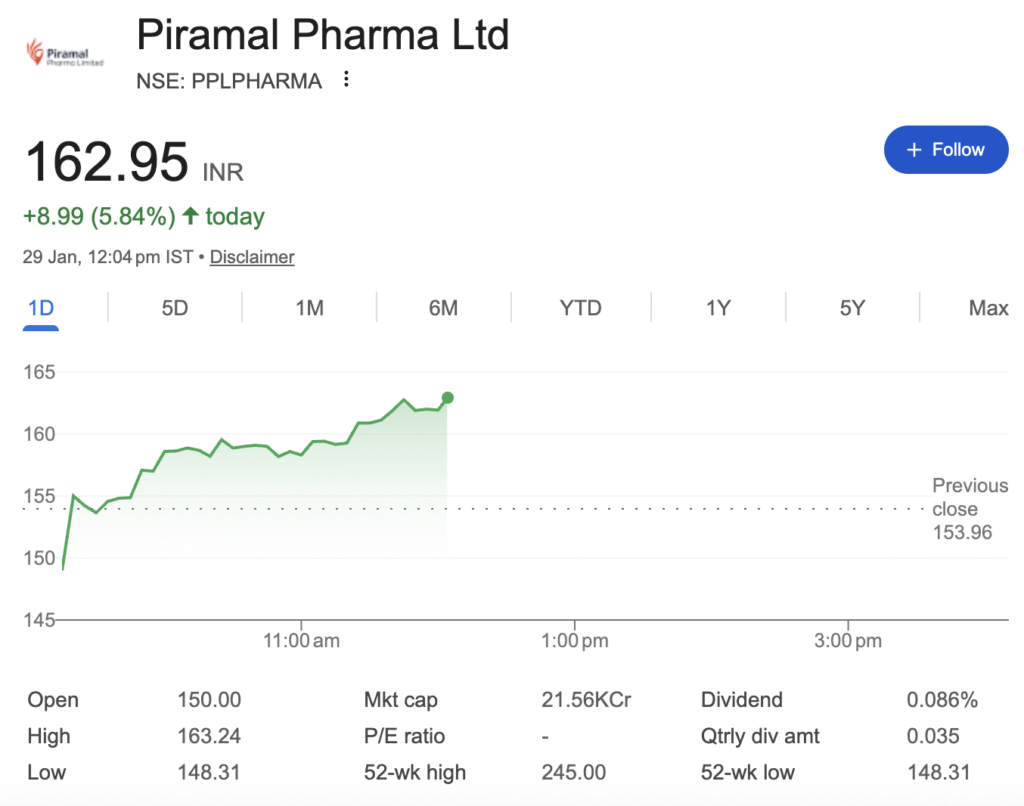Follow Piramal Pharma stock

[946, 150]
